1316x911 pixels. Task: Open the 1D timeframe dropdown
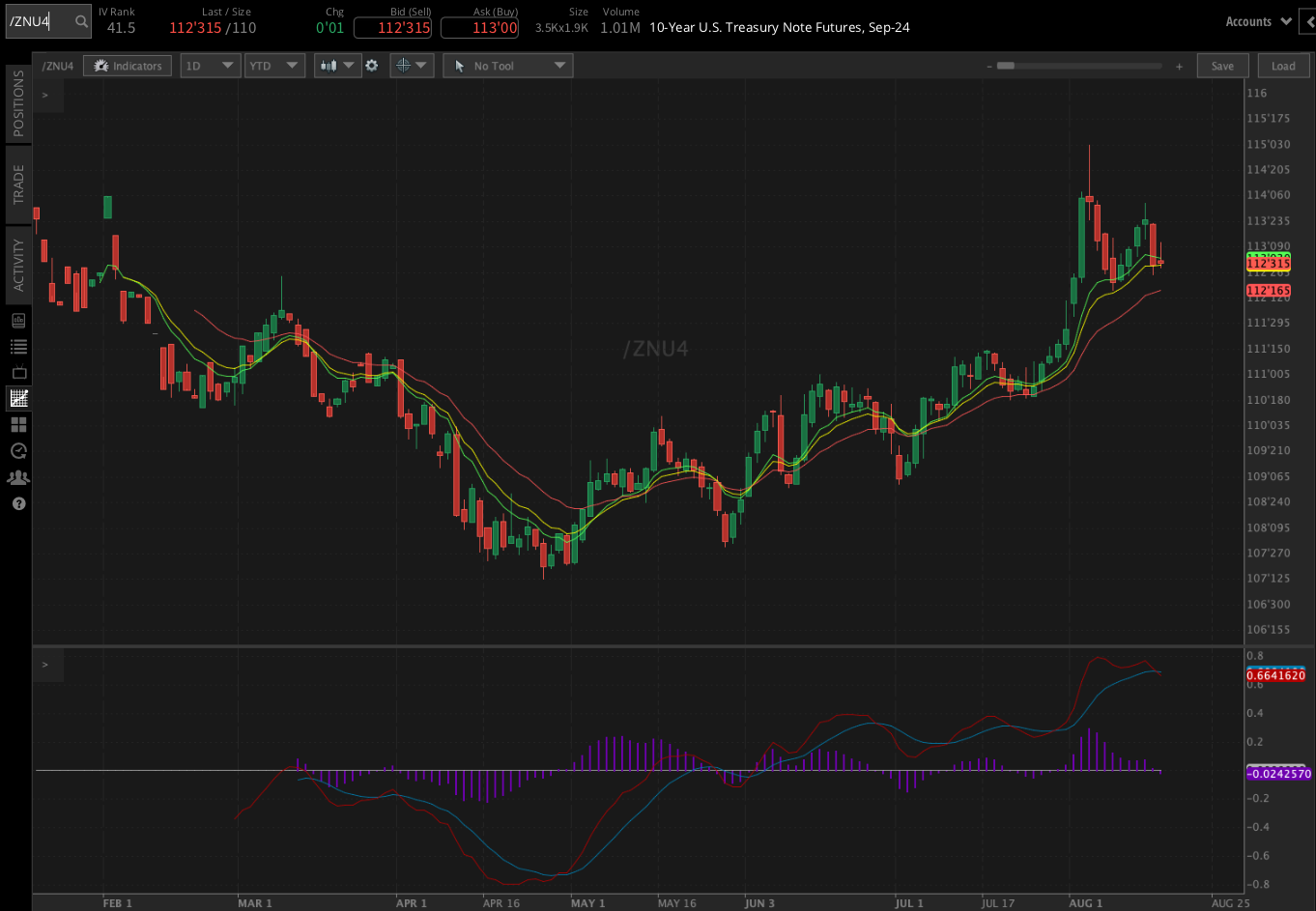210,65
